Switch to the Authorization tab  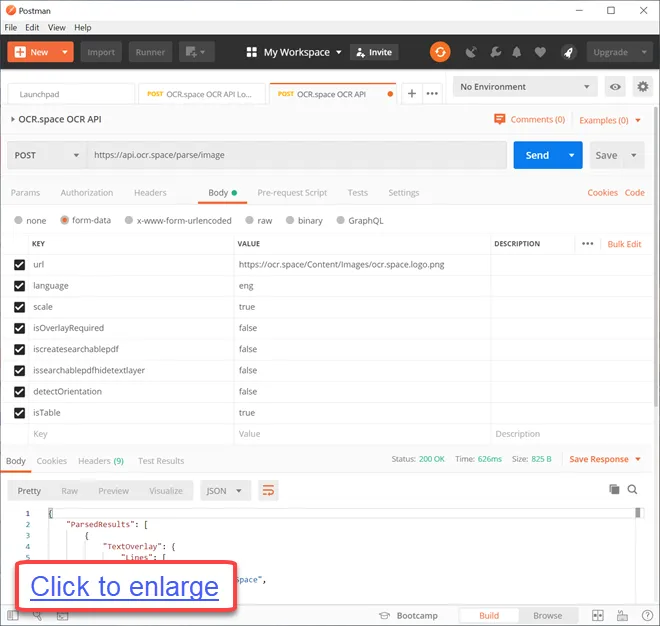pos(87,193)
